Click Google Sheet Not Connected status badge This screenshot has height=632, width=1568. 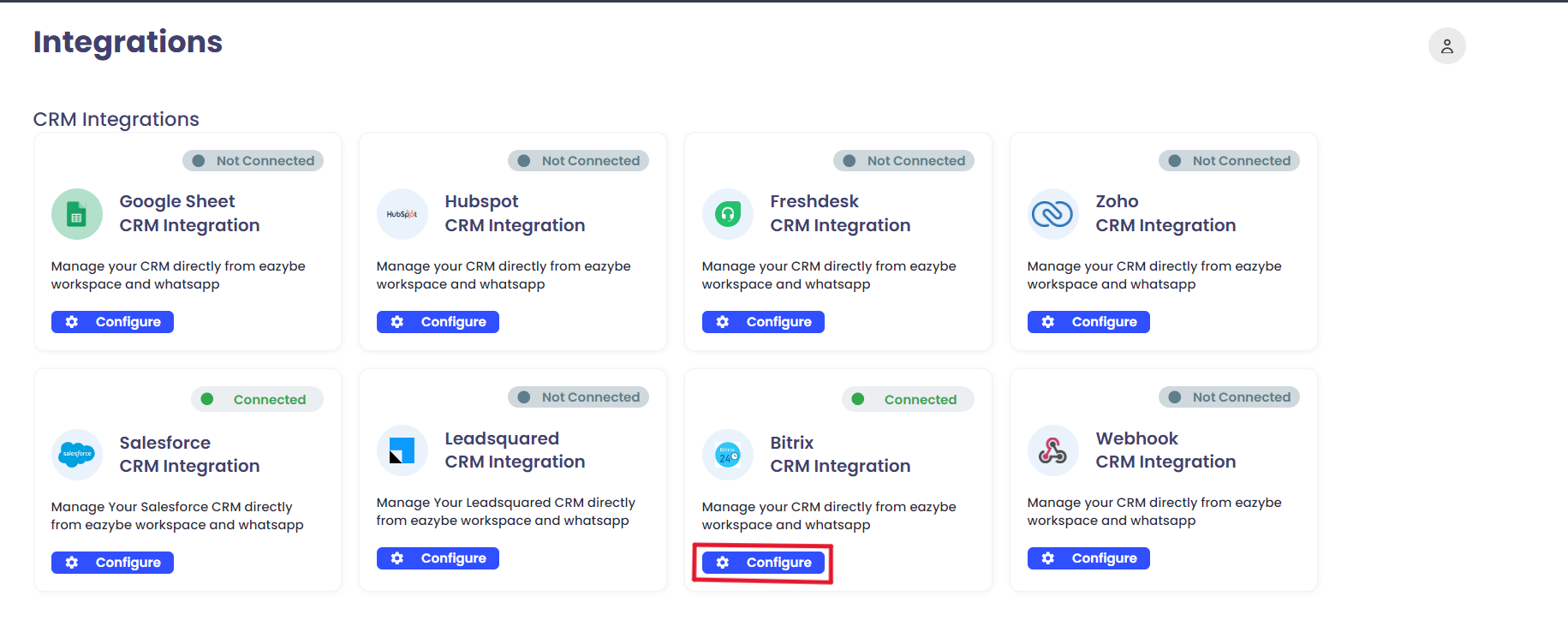point(253,161)
